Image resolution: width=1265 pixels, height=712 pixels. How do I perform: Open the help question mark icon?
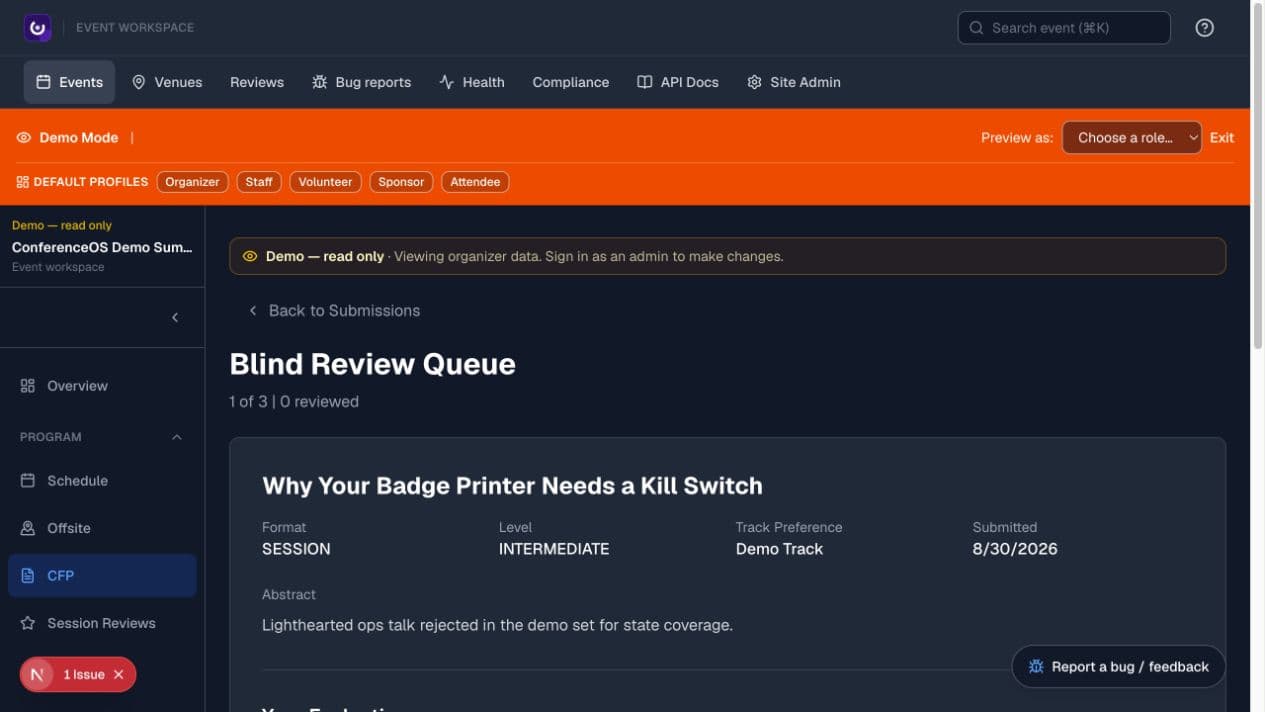tap(1205, 28)
